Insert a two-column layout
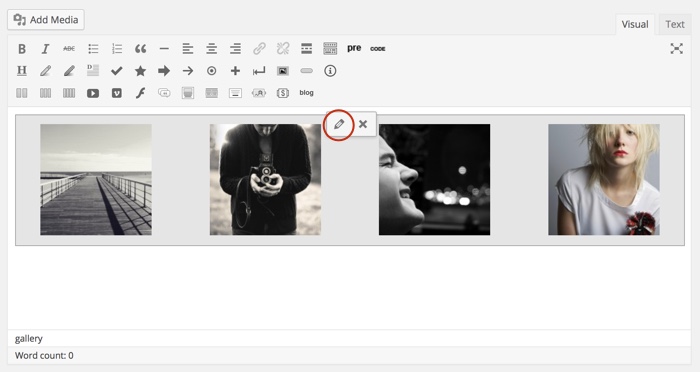 point(21,93)
